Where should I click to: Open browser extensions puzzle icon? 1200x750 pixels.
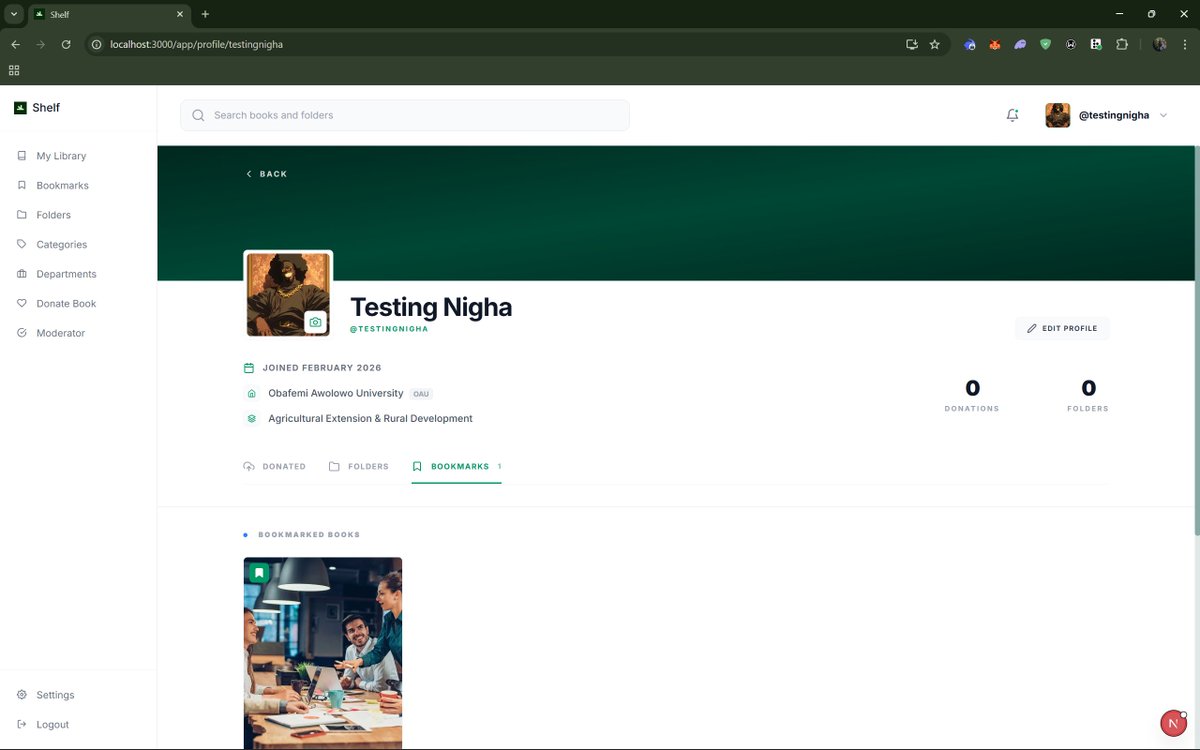[x=1122, y=44]
